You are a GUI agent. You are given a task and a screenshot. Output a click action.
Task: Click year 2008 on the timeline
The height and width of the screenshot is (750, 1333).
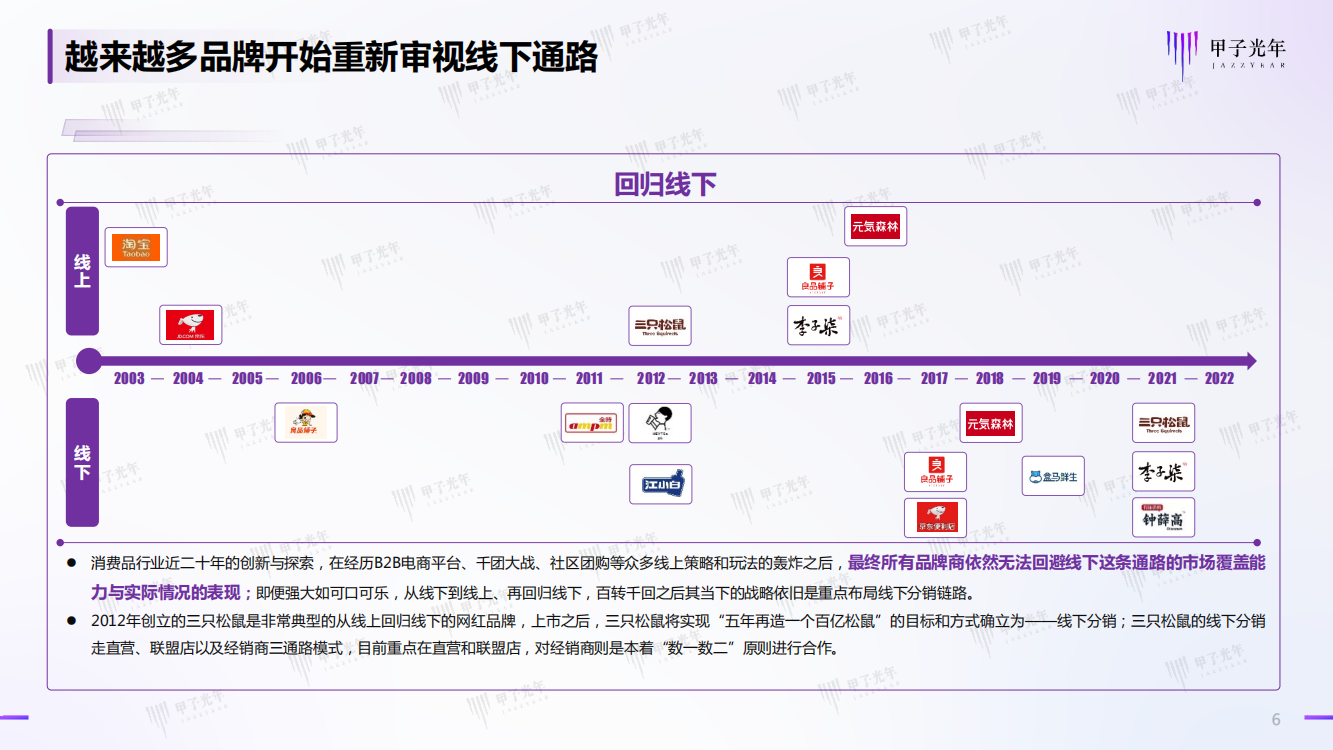pos(416,378)
